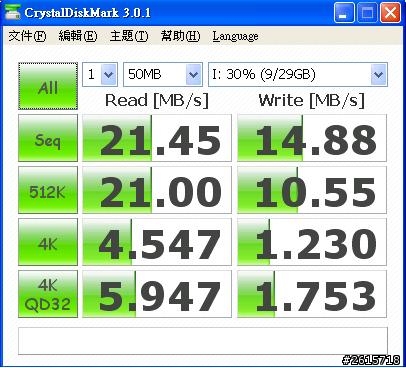Open the 文件(F) menu
The width and height of the screenshot is (406, 368).
(27, 36)
